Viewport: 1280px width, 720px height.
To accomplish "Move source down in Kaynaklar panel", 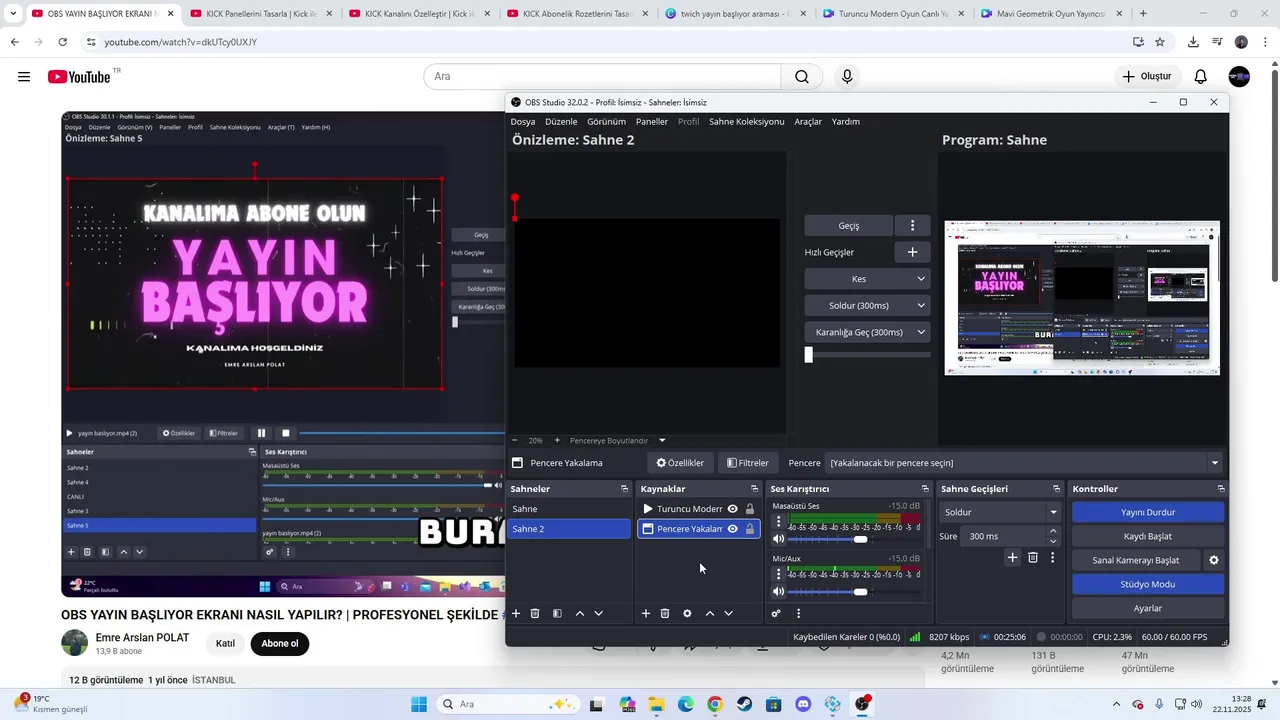I will pos(729,613).
